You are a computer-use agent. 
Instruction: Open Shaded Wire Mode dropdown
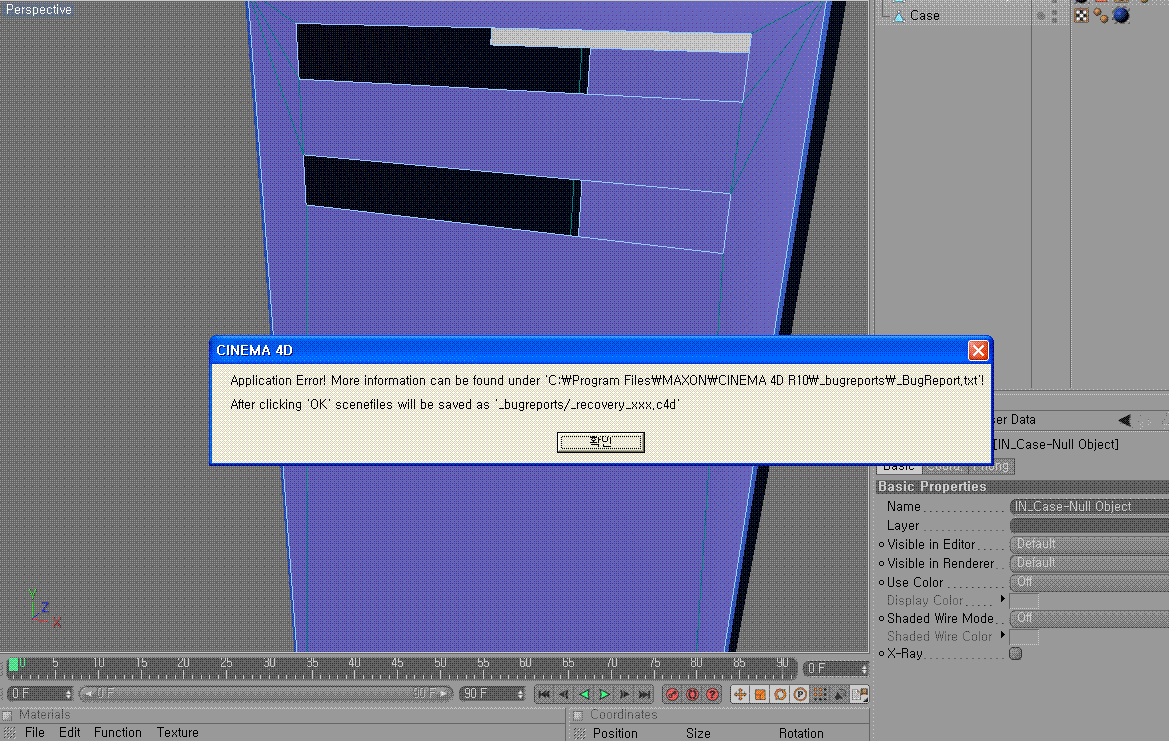[x=1089, y=618]
